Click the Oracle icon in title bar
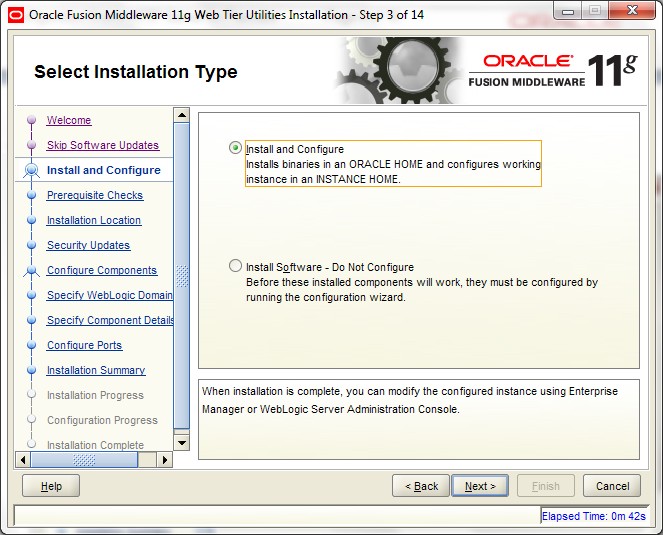Image resolution: width=663 pixels, height=535 pixels. click(x=15, y=14)
